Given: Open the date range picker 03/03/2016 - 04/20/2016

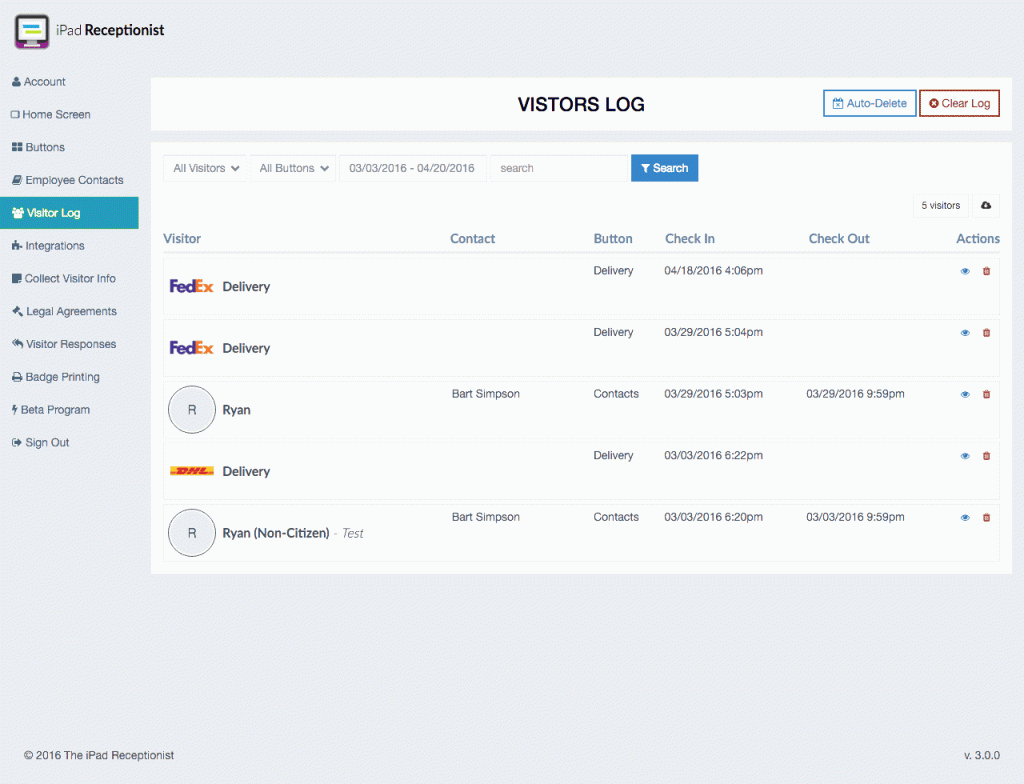Looking at the screenshot, I should (413, 168).
